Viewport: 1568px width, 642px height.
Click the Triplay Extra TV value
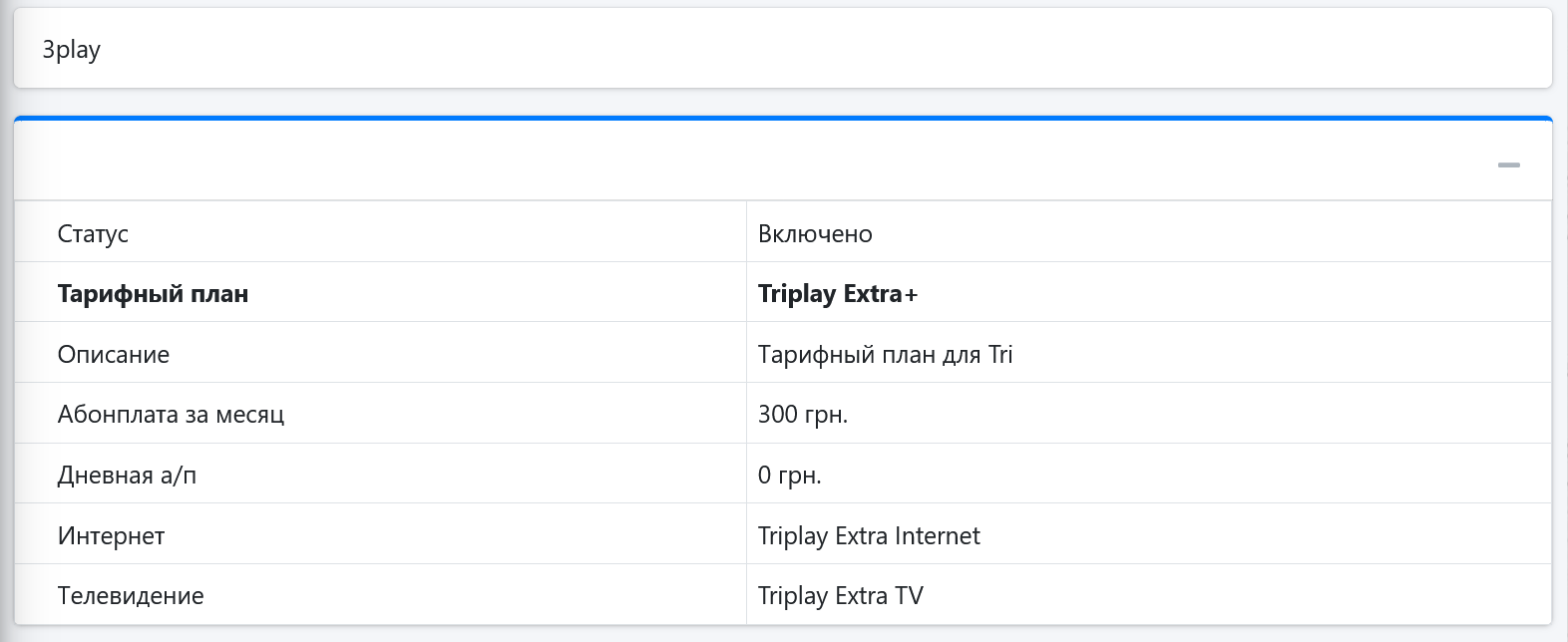(x=841, y=596)
